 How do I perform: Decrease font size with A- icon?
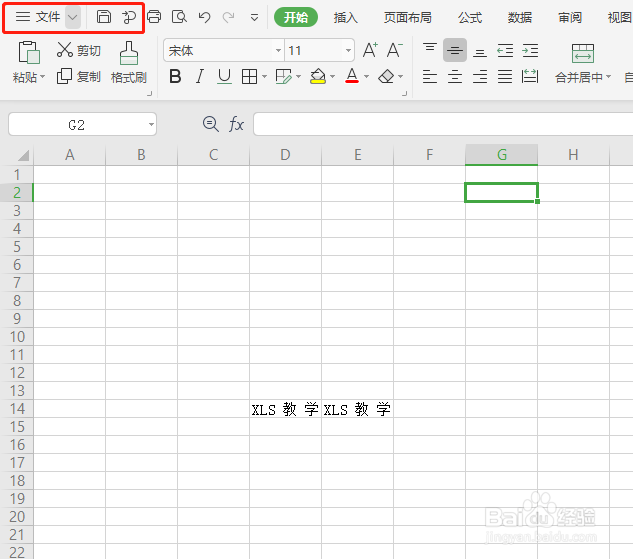pyautogui.click(x=394, y=50)
